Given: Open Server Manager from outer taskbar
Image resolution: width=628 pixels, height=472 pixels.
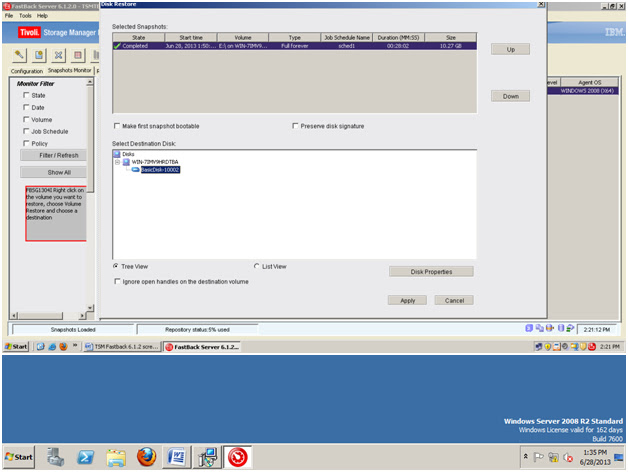Looking at the screenshot, I should (x=56, y=457).
